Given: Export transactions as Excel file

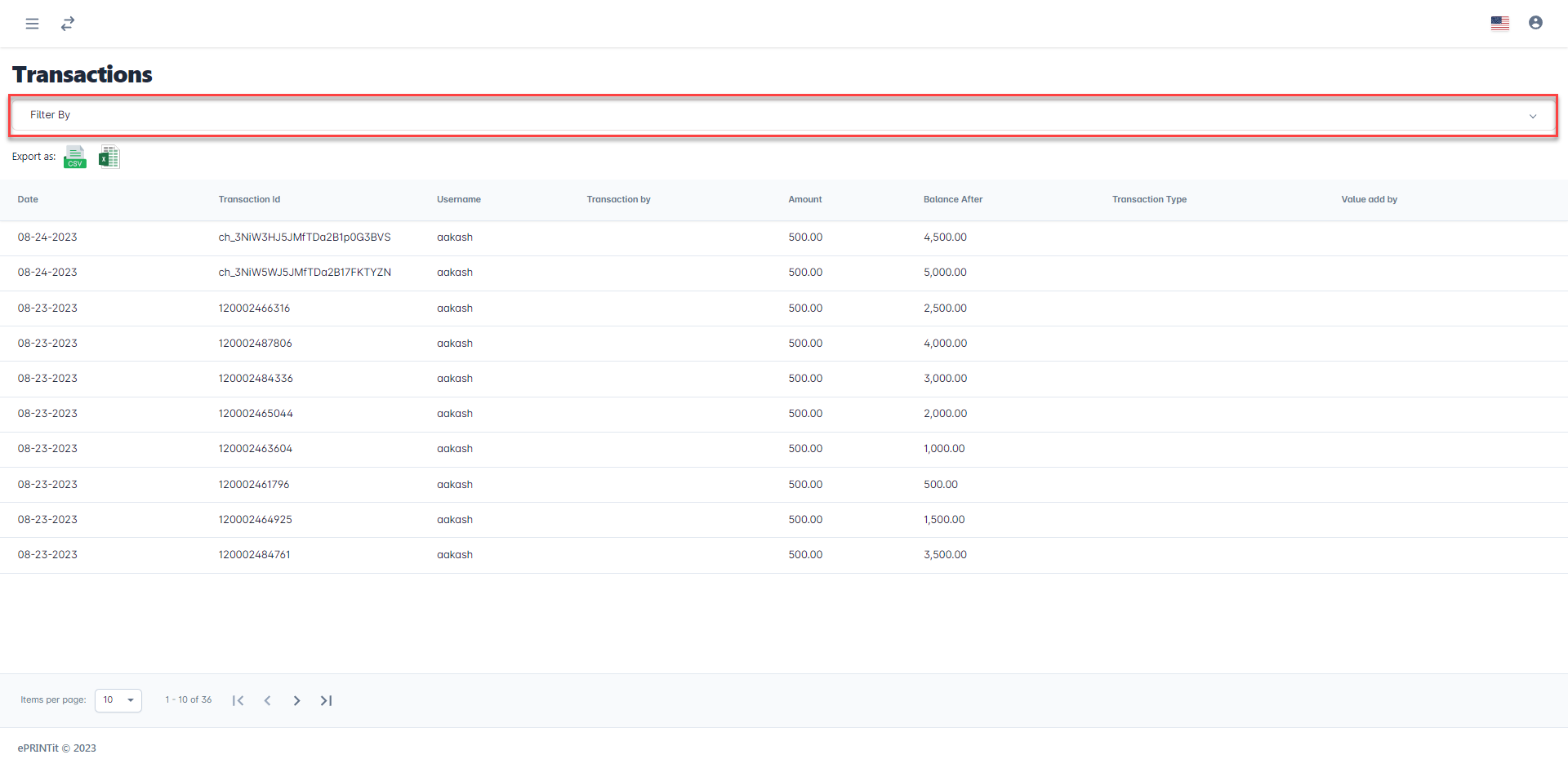Looking at the screenshot, I should click(x=109, y=157).
